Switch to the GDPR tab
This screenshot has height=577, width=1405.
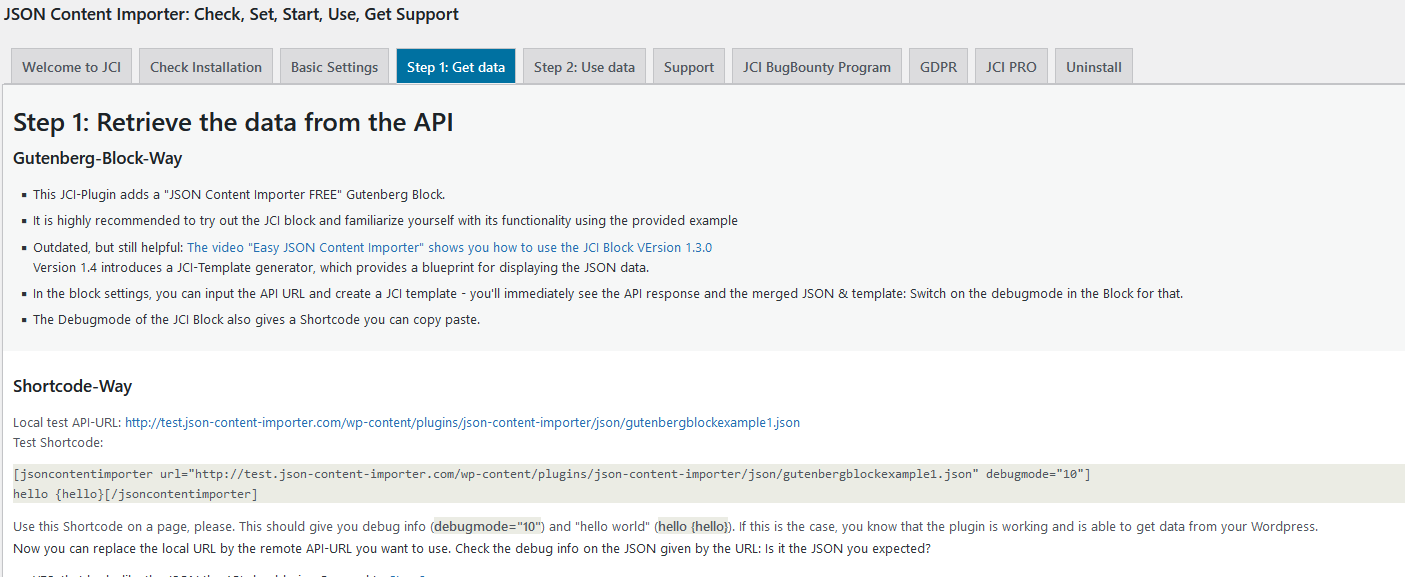coord(938,67)
